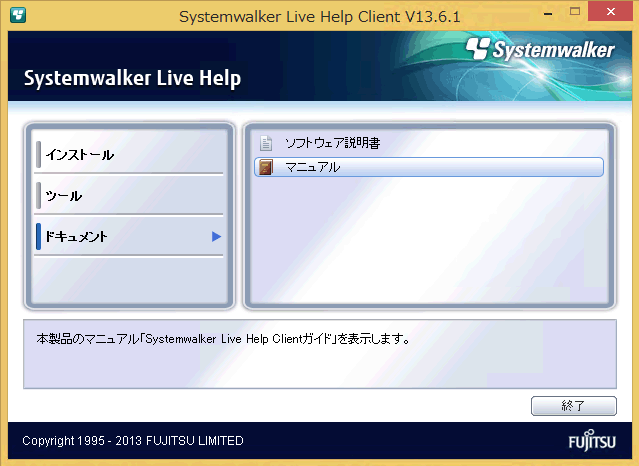Select the ドキュメント menu section
Viewport: 639px width, 466px height.
click(x=129, y=236)
